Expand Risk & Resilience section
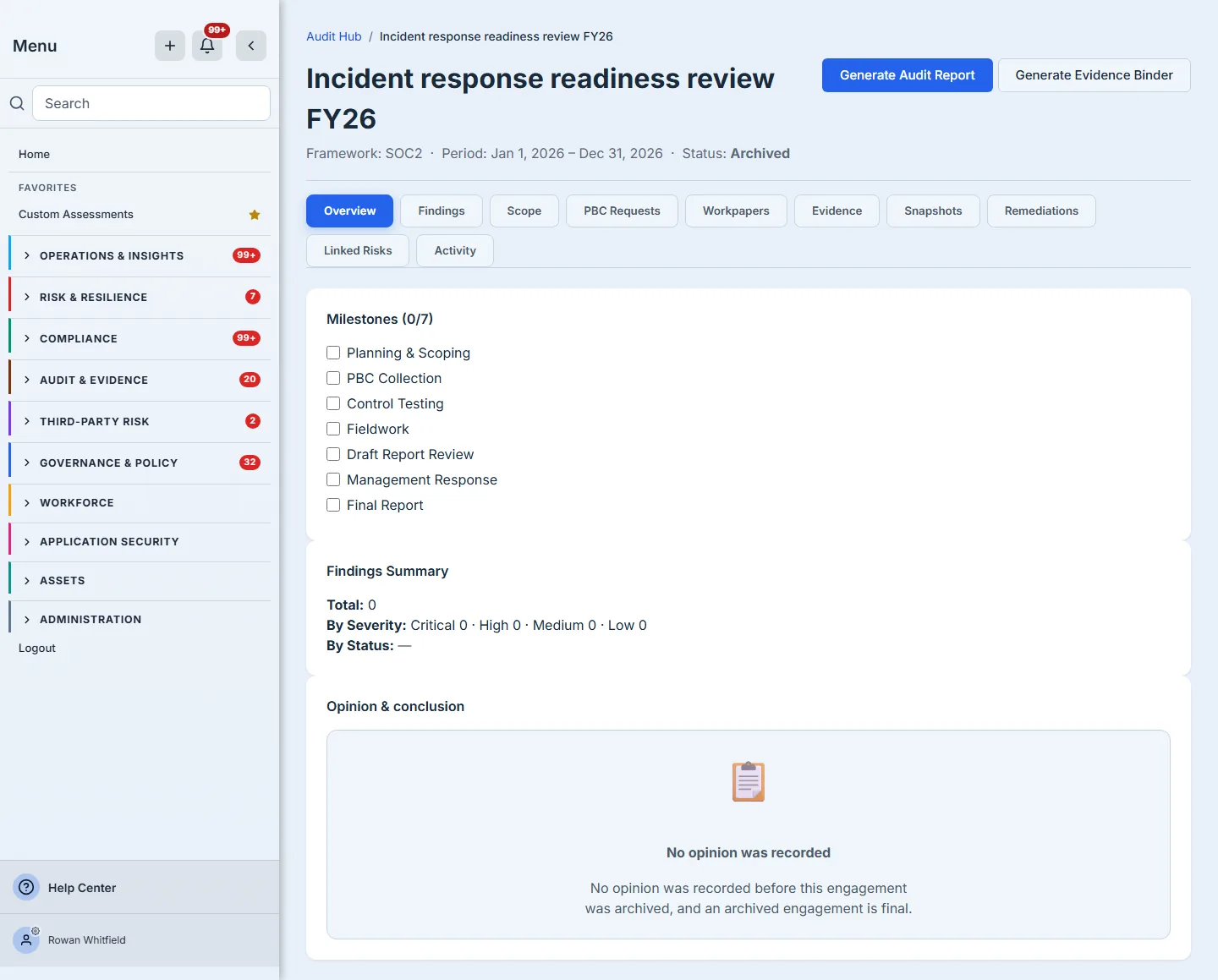Image resolution: width=1218 pixels, height=980 pixels. point(140,297)
